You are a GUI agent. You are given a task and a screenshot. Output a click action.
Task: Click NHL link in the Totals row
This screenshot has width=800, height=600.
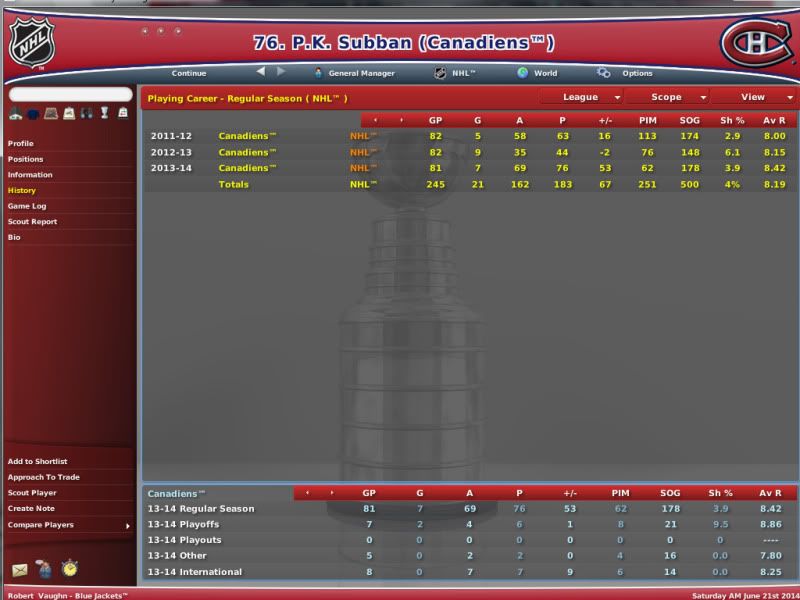coord(363,184)
